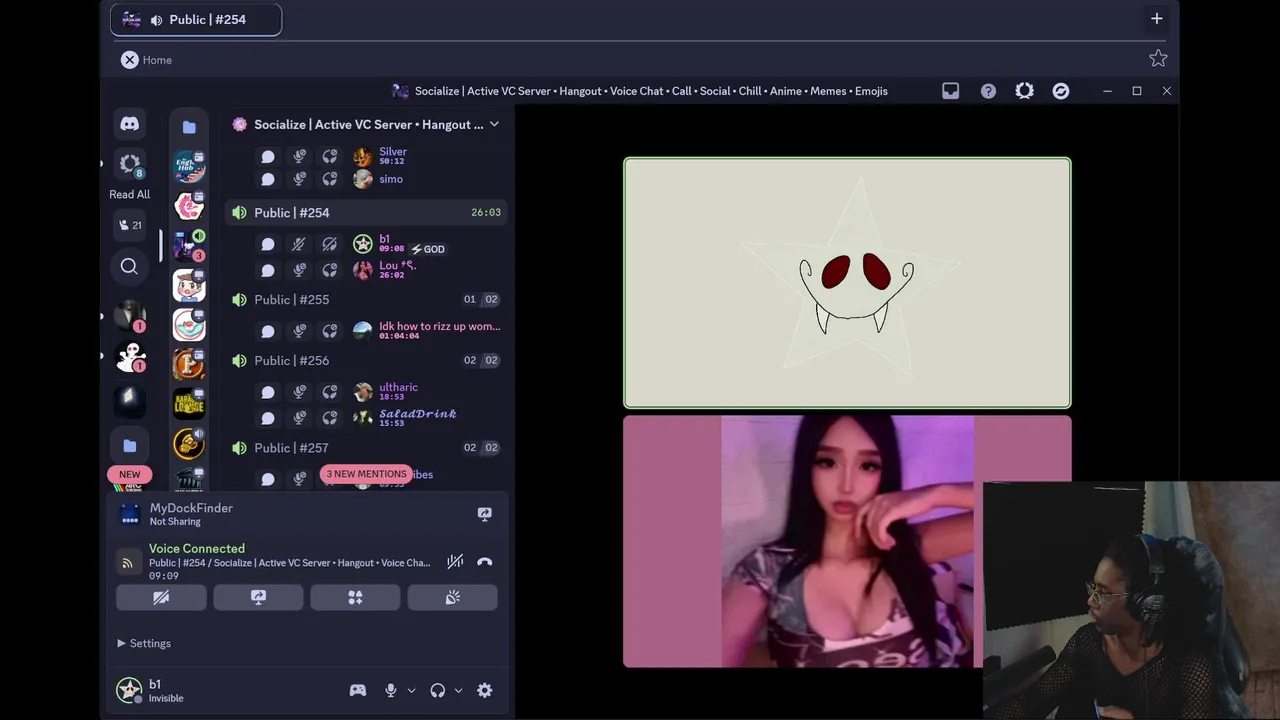Disconnect from voice with phone icon
The height and width of the screenshot is (720, 1280).
(485, 562)
